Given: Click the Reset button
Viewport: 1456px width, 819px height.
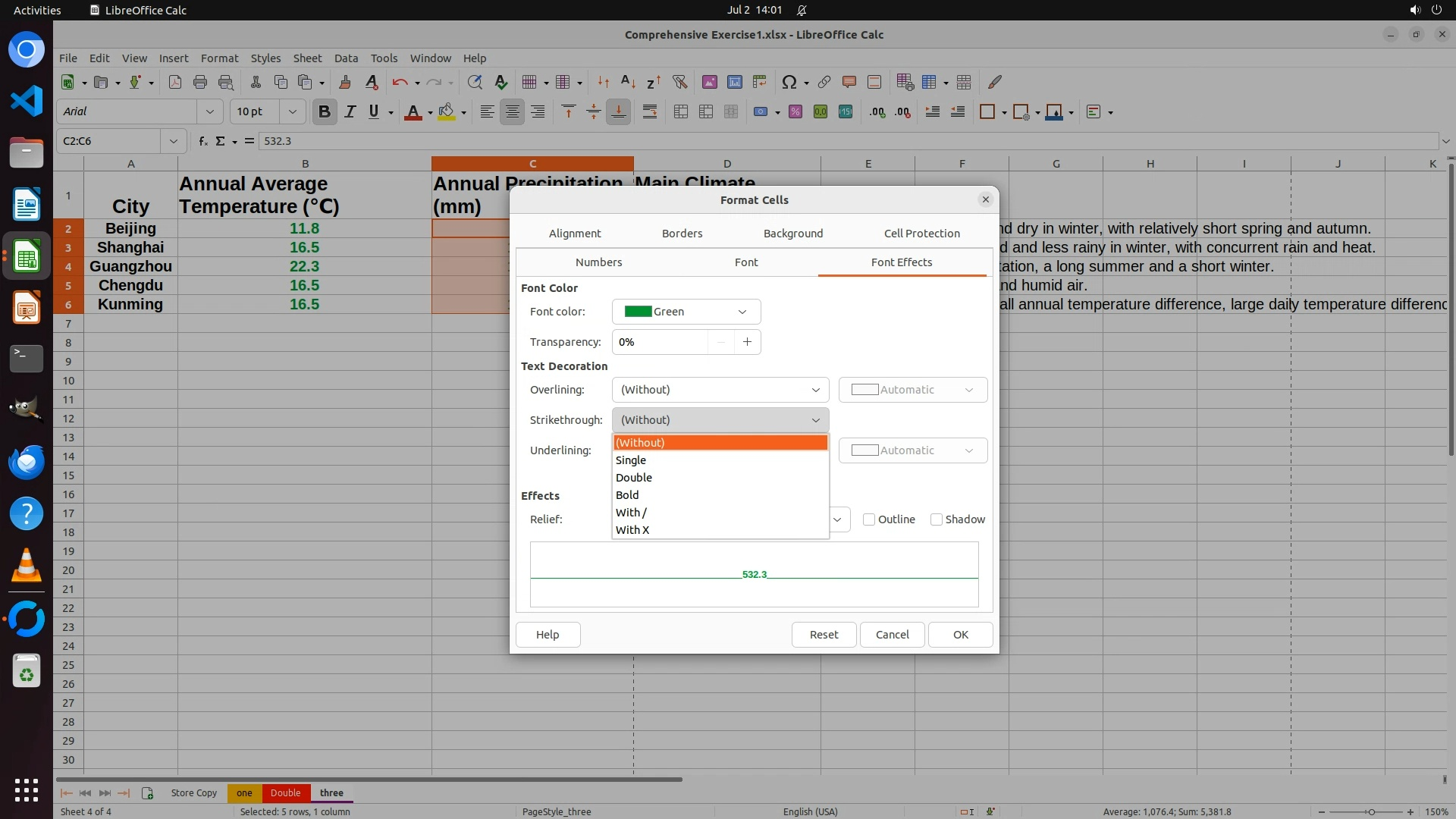Looking at the screenshot, I should pos(824,635).
